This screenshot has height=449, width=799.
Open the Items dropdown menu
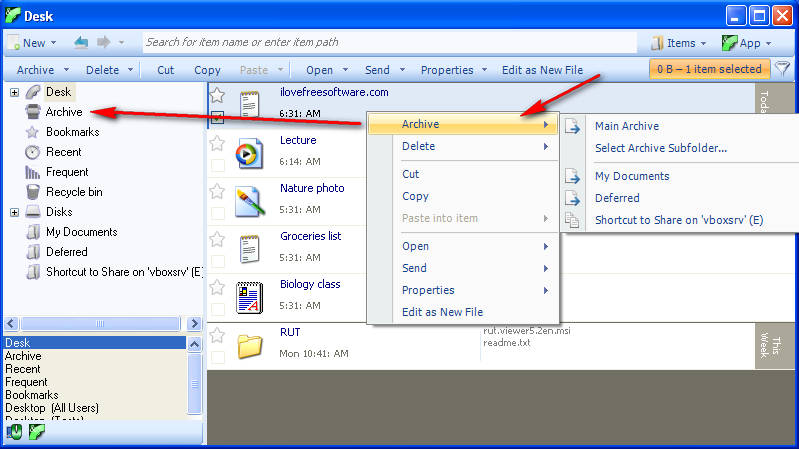pyautogui.click(x=679, y=43)
